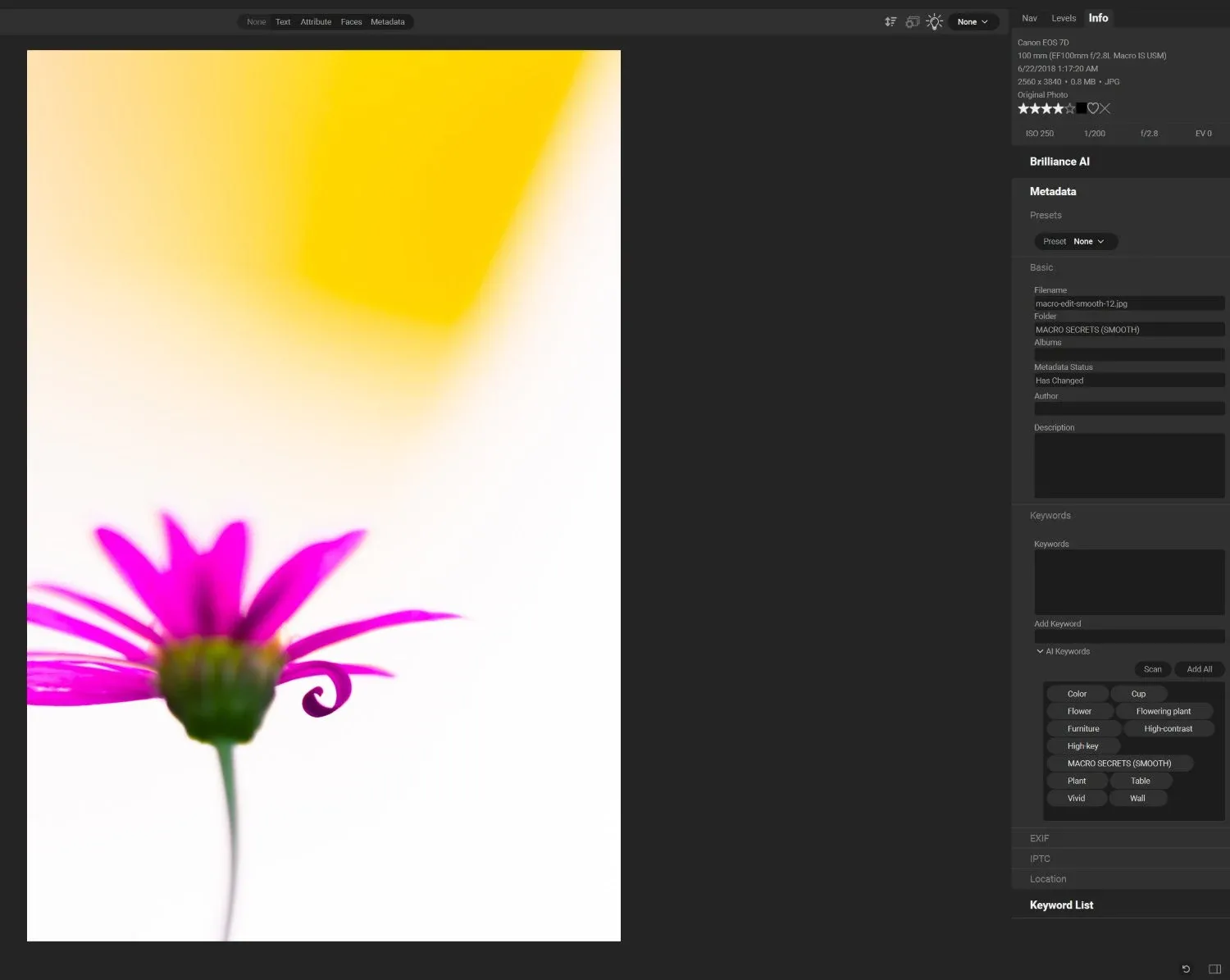Click the camera view settings icon
This screenshot has width=1230, height=980.
pyautogui.click(x=913, y=21)
